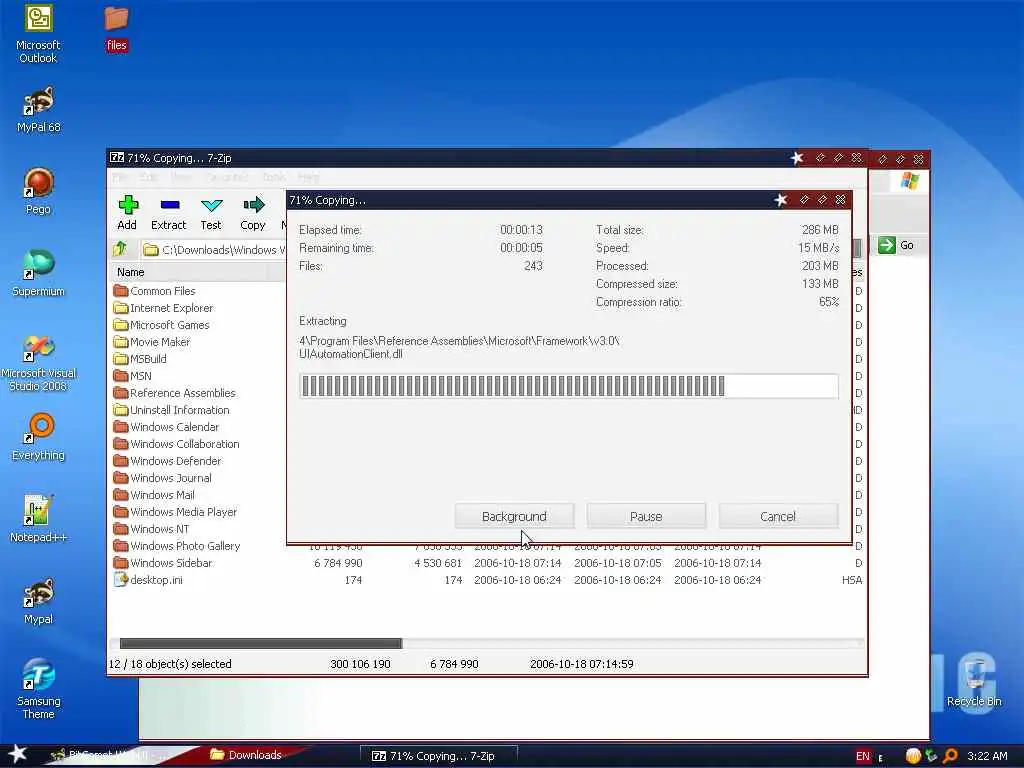Select the Windows Sidebar row
The width and height of the screenshot is (1024, 768).
487,562
